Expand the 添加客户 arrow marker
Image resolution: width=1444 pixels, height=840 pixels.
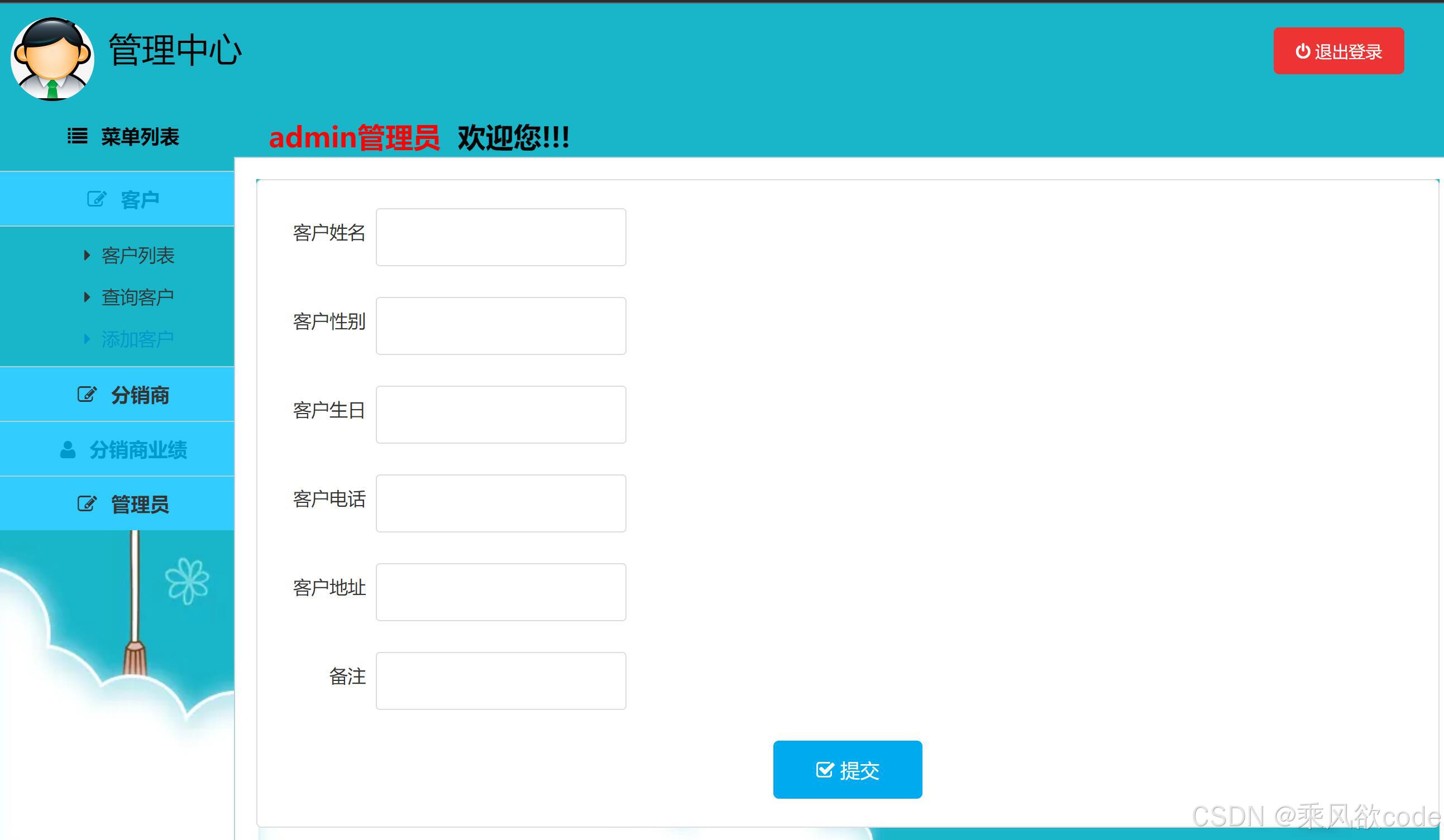87,338
